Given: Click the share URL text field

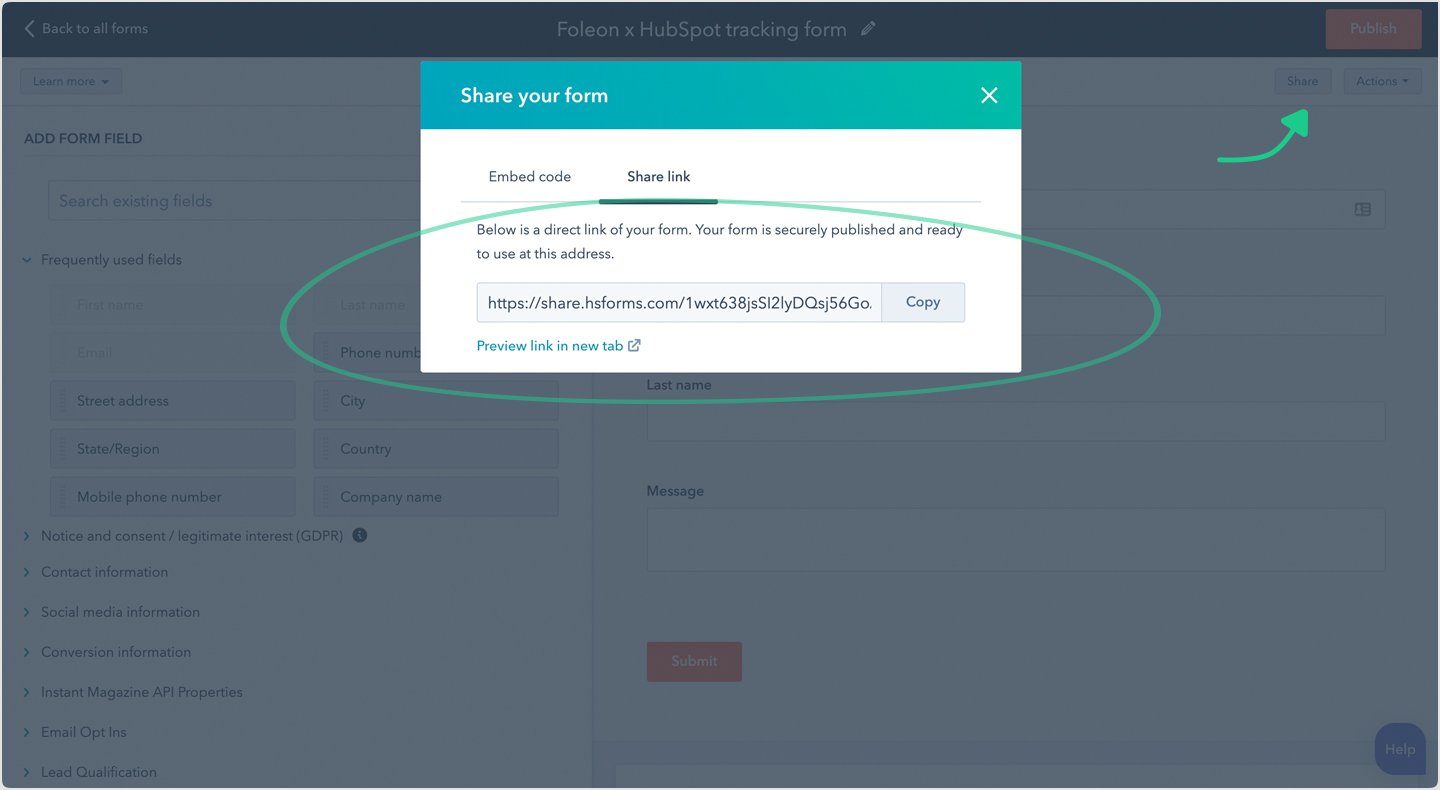Looking at the screenshot, I should (678, 302).
